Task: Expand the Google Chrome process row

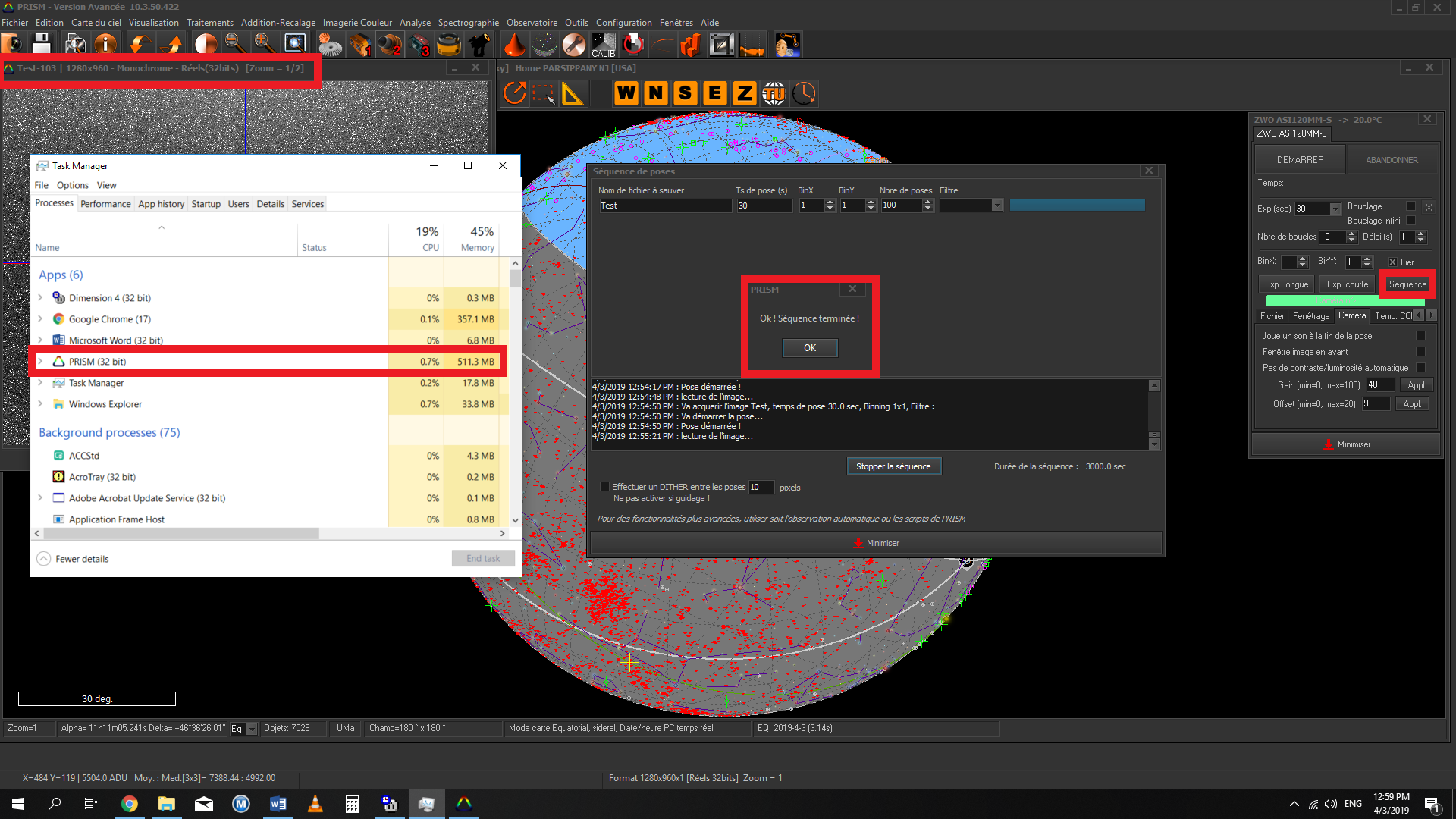Action: coord(40,319)
